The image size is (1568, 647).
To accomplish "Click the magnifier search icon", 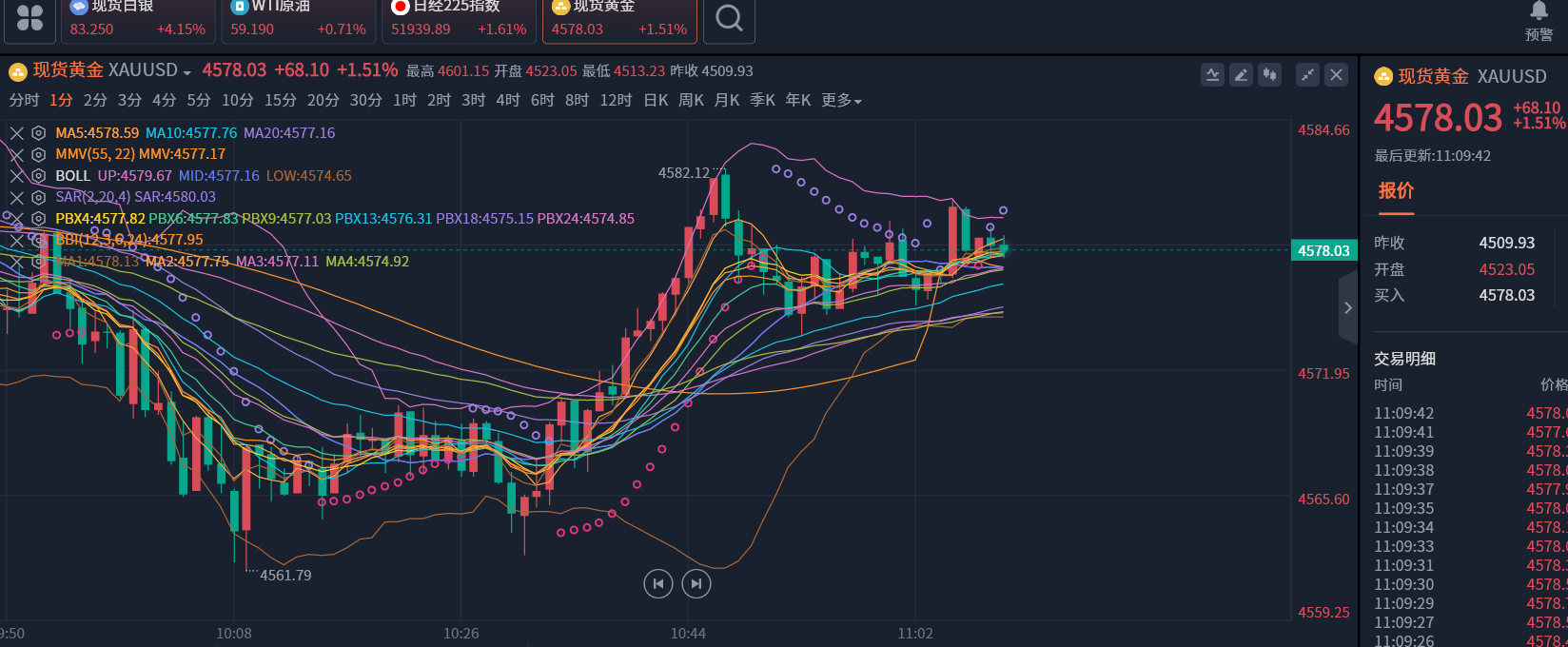I will (729, 19).
